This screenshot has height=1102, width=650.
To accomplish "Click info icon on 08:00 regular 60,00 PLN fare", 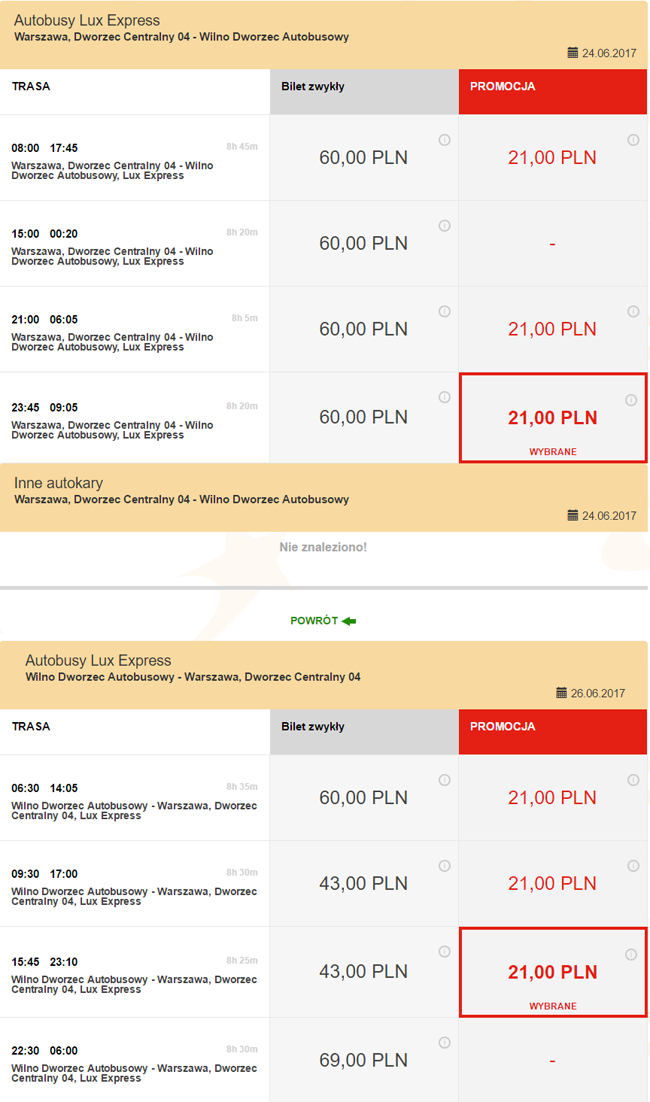I will pyautogui.click(x=444, y=140).
